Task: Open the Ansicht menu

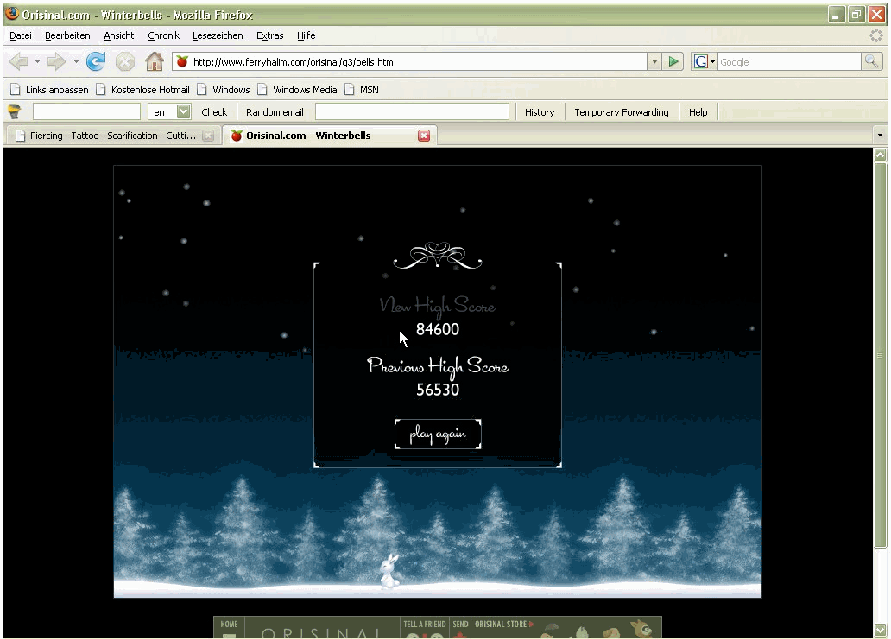Action: [119, 36]
